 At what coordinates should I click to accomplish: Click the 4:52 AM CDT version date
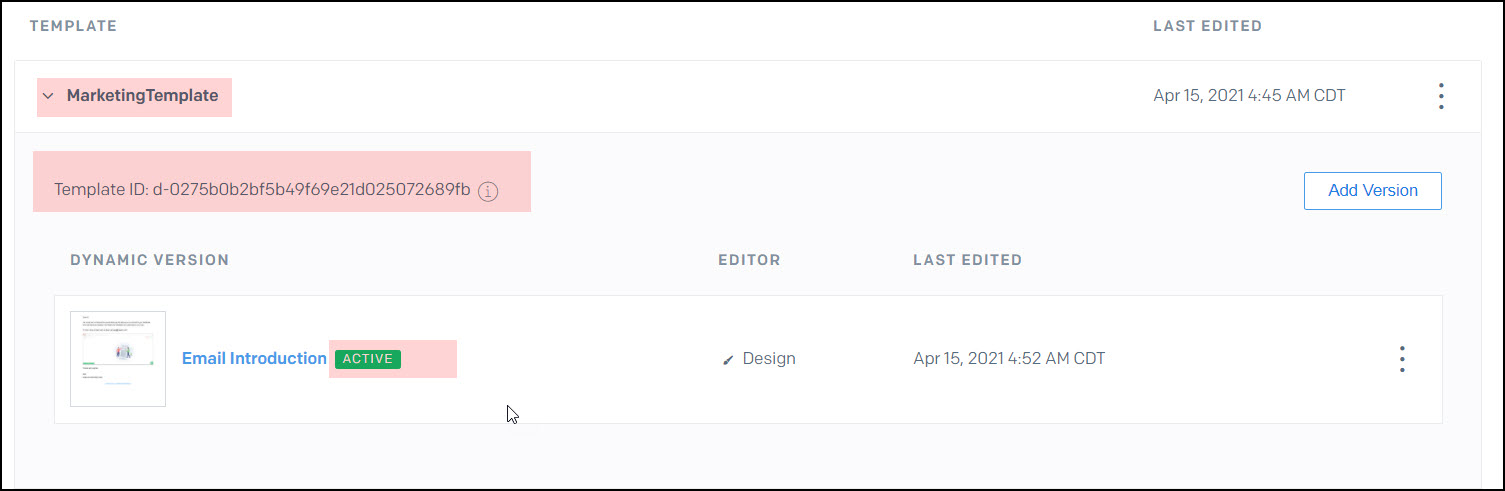coord(1009,359)
